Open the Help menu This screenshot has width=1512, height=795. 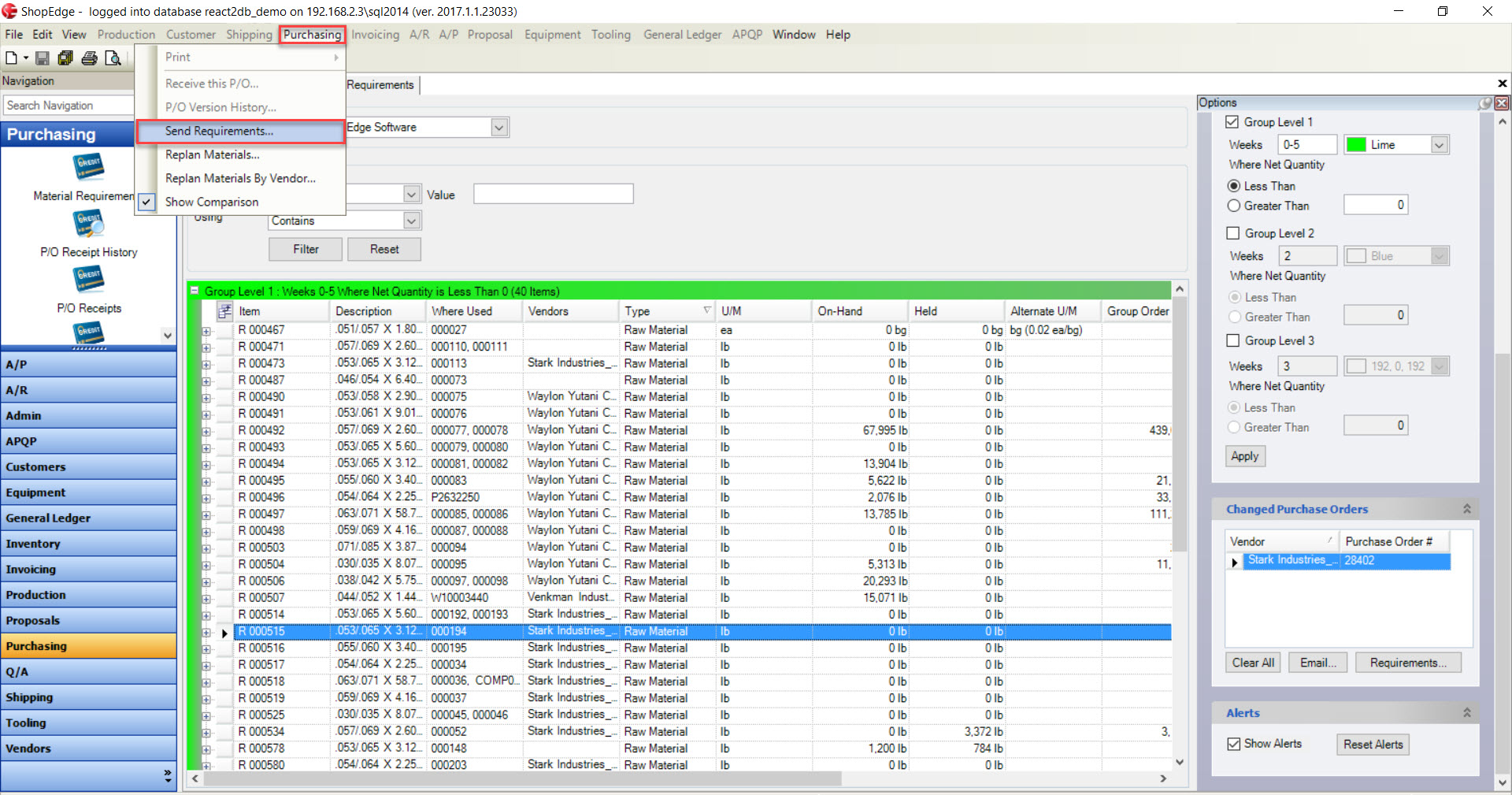pos(838,35)
